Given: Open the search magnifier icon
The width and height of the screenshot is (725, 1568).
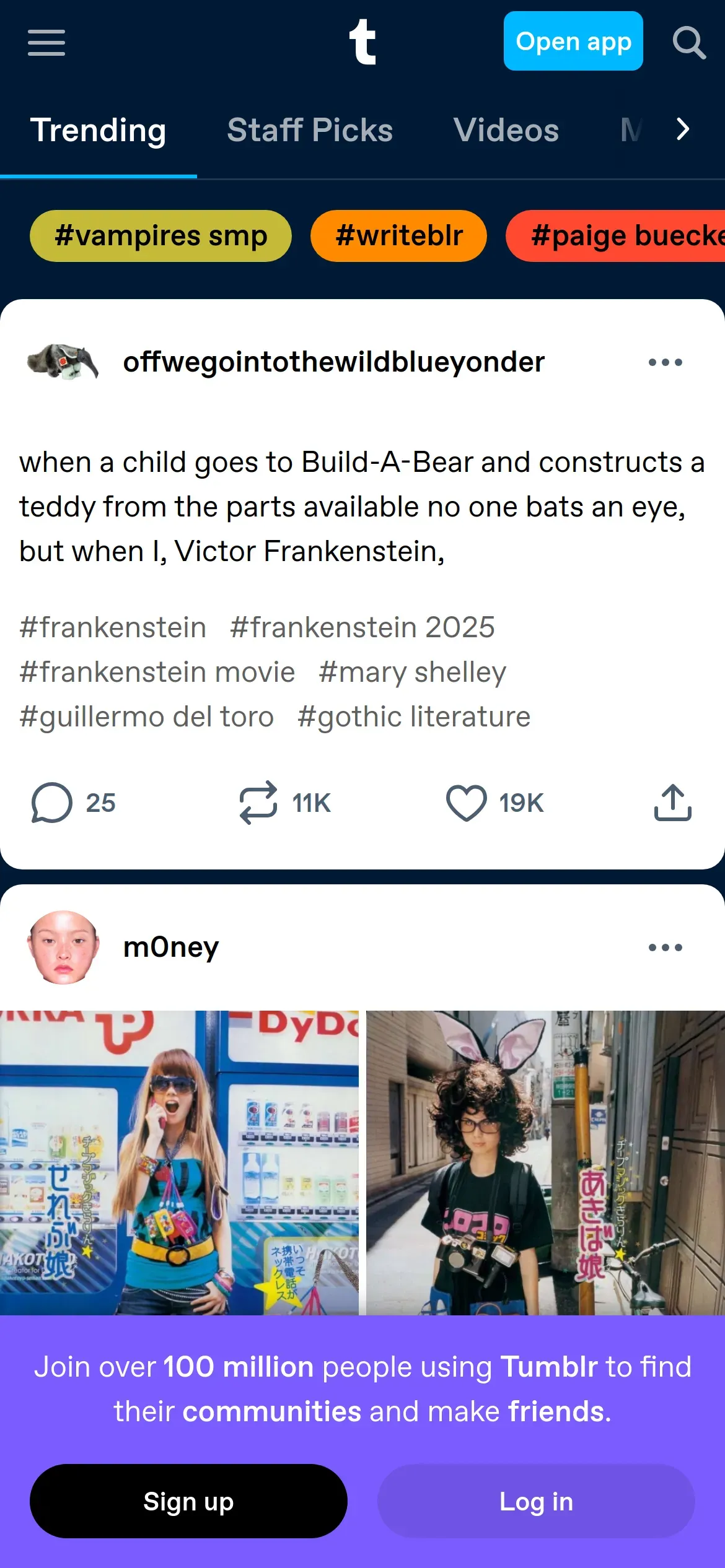Looking at the screenshot, I should (689, 42).
